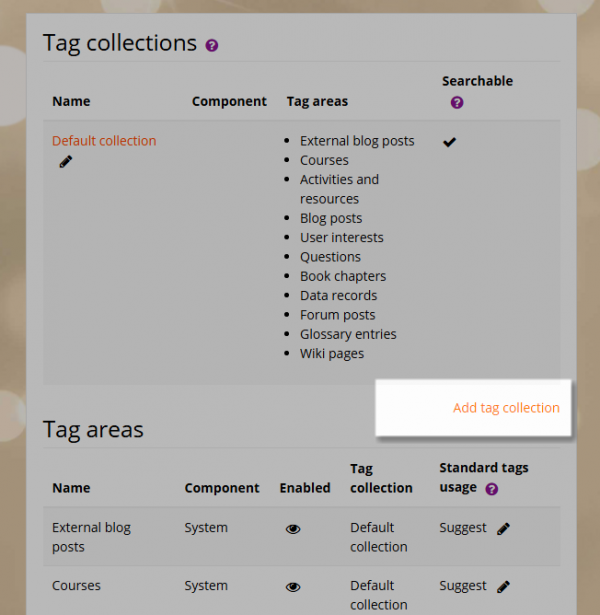Open the Default collection link
Screen dimensions: 600x615
[x=104, y=141]
